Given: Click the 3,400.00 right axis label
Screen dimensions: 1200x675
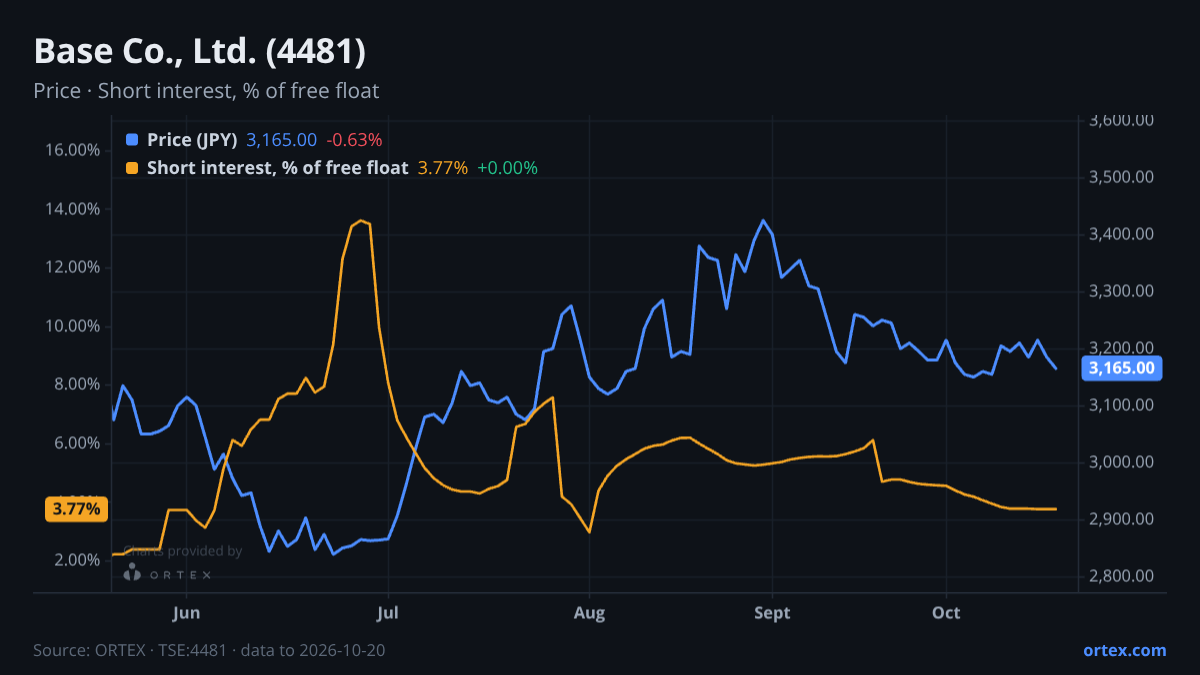Looking at the screenshot, I should pos(1121,234).
